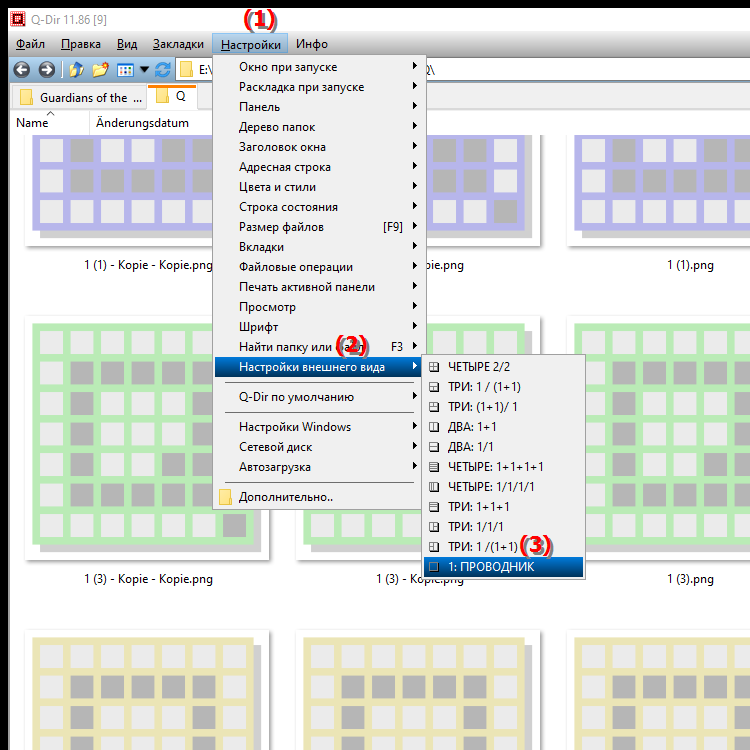This screenshot has width=750, height=750.
Task: Select the ТРИ: 1 /(1+1) layout icon
Action: tap(434, 547)
